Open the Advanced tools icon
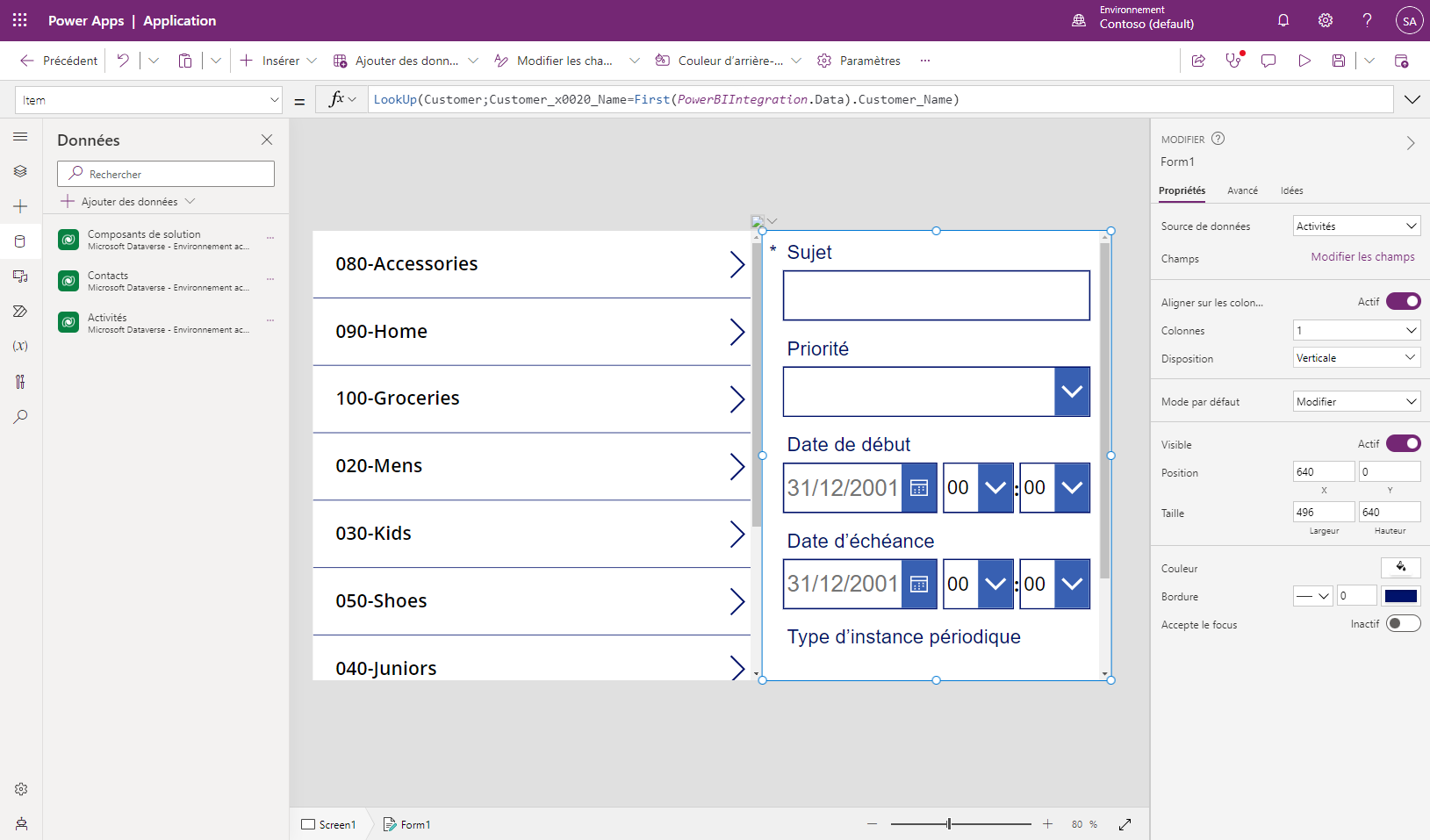The width and height of the screenshot is (1430, 840). pyautogui.click(x=20, y=381)
